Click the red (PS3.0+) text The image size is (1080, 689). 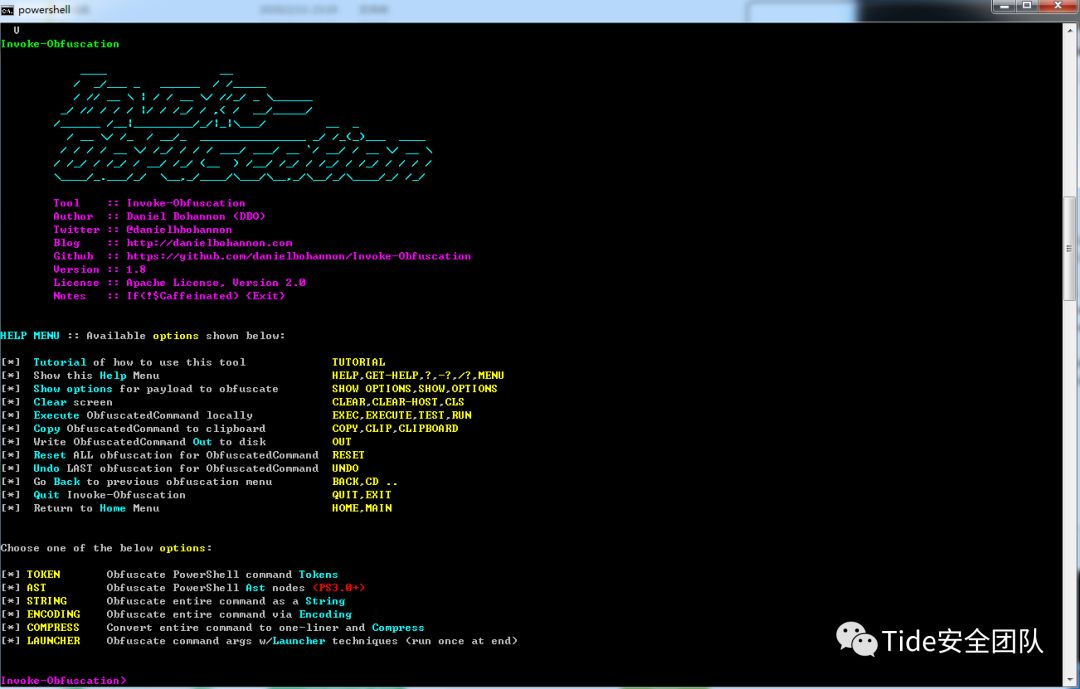point(338,588)
